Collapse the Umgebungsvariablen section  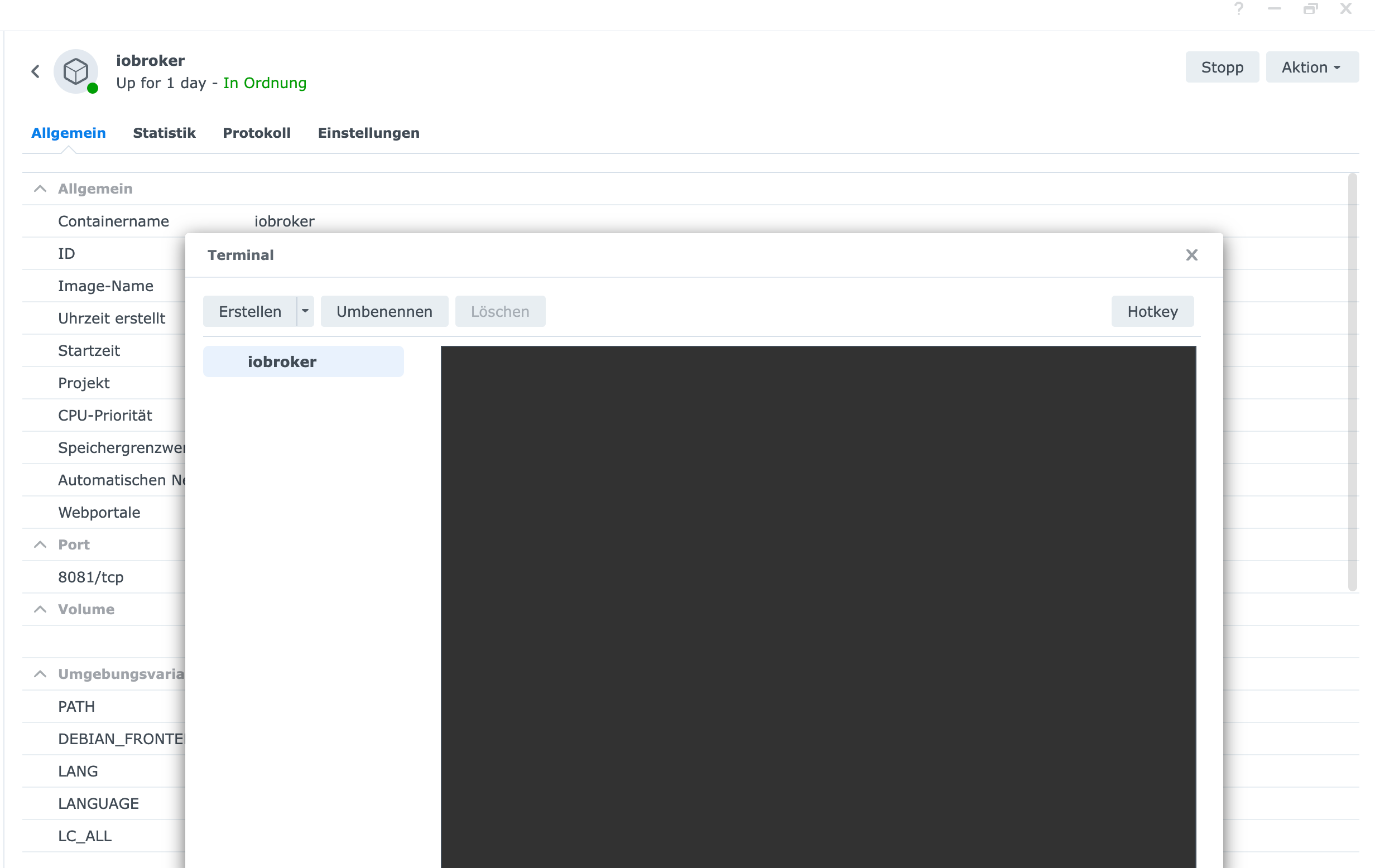tap(40, 674)
